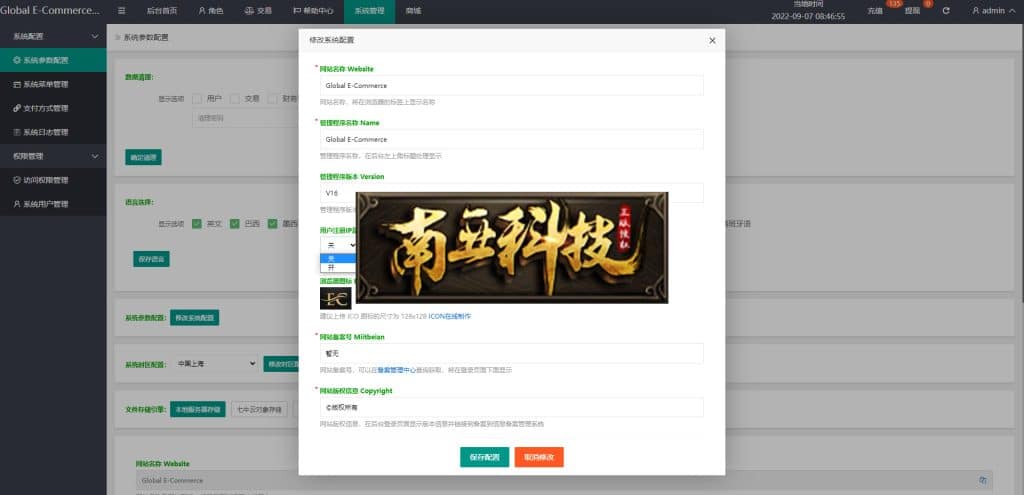This screenshot has width=1024, height=495.
Task: Uncheck the 巴西 language checkbox
Action: coord(234,223)
